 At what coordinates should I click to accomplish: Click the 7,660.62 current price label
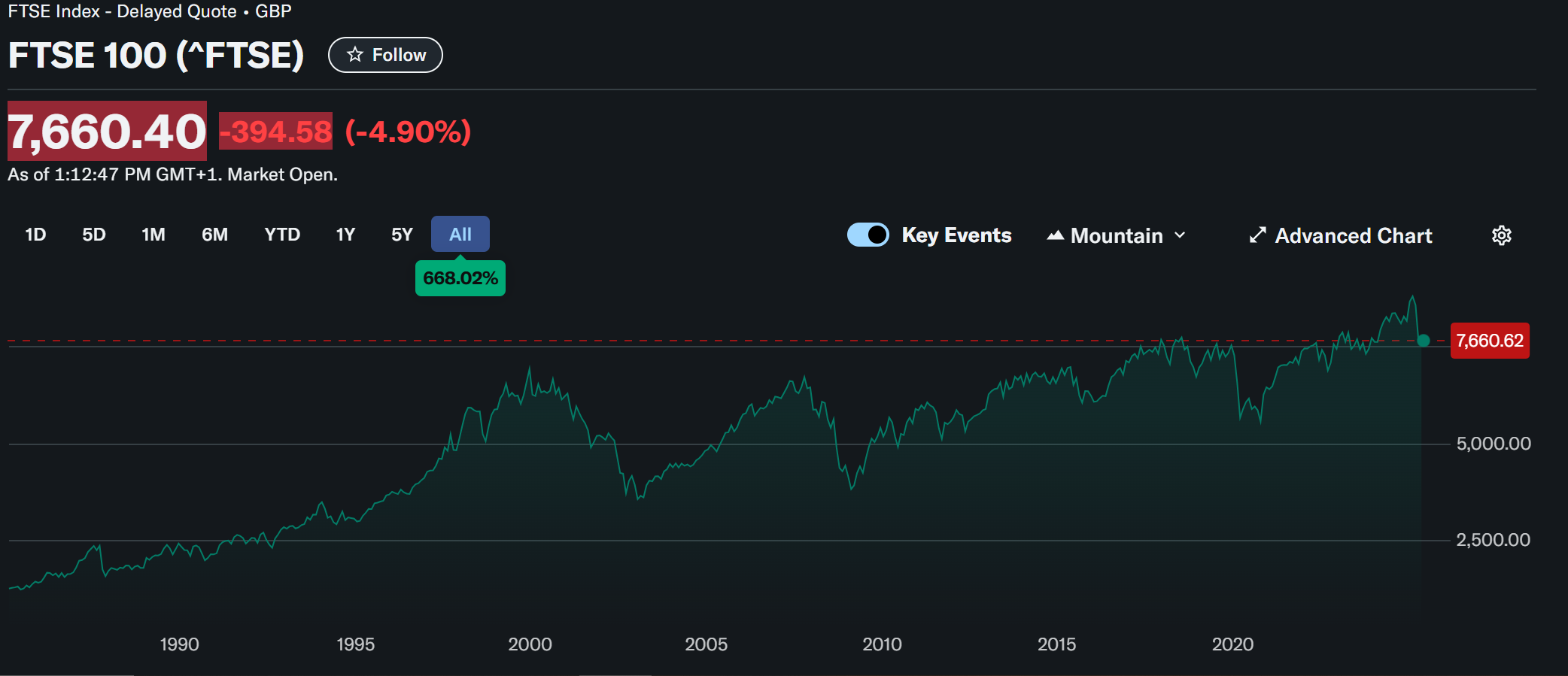[1490, 341]
